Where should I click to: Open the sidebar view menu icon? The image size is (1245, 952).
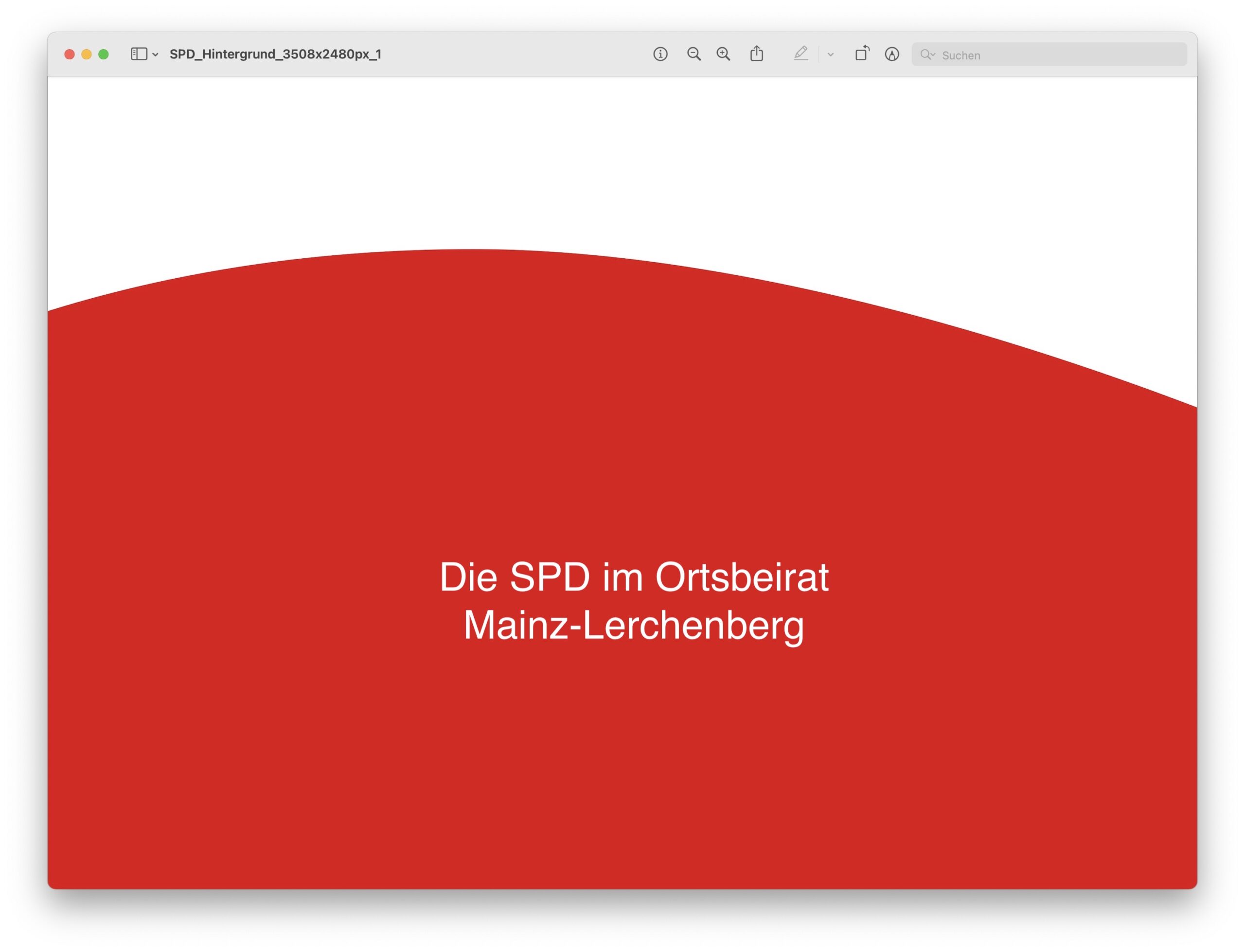coord(139,54)
